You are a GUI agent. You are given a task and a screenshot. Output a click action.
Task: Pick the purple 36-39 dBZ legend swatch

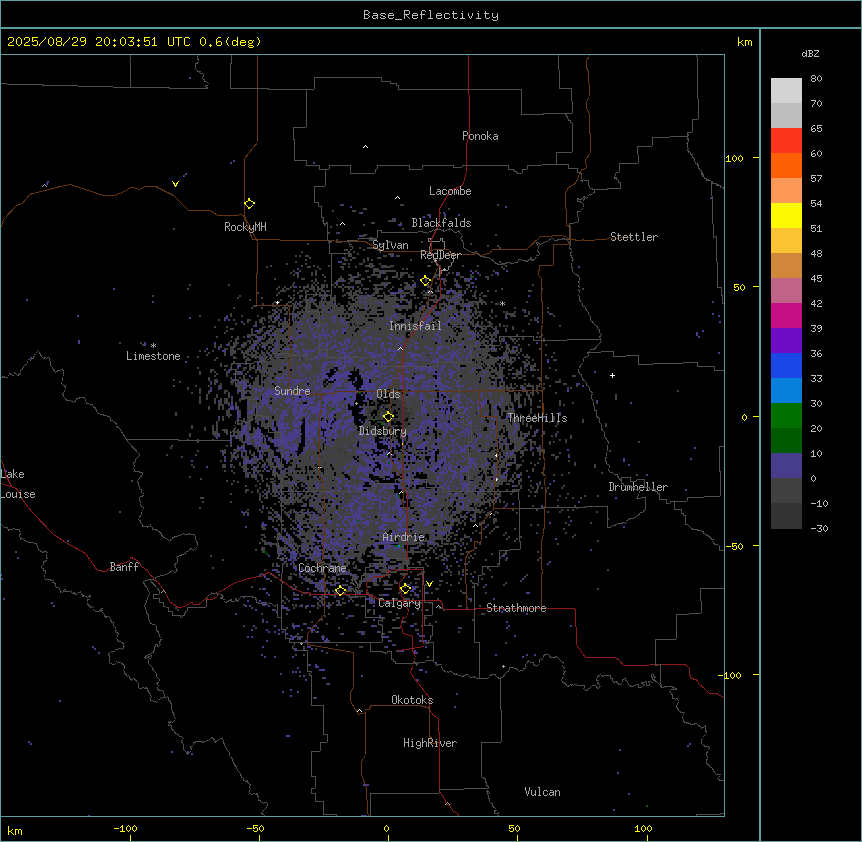point(786,341)
